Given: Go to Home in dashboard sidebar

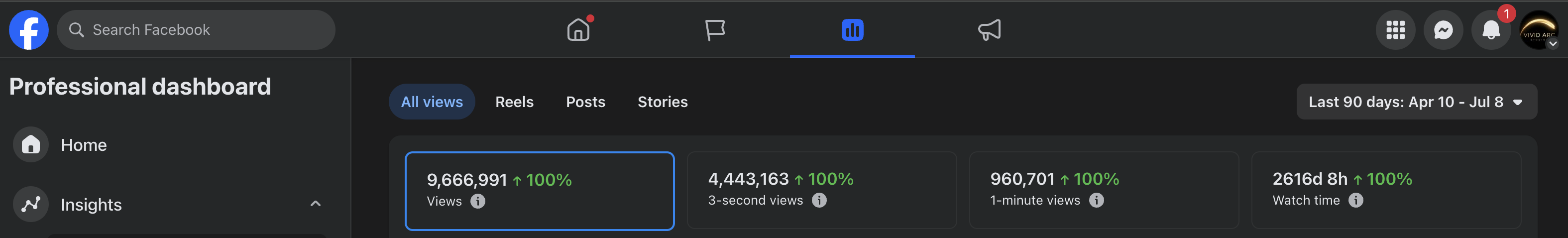Looking at the screenshot, I should [x=175, y=145].
